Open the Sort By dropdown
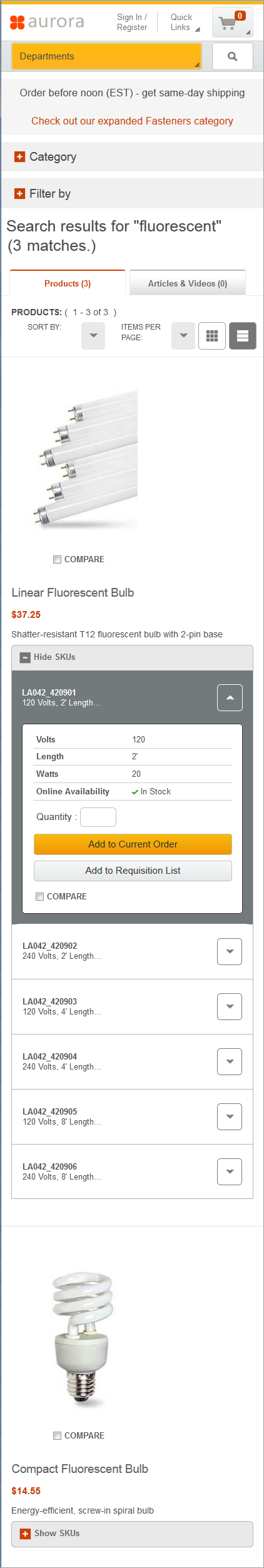 (x=93, y=336)
